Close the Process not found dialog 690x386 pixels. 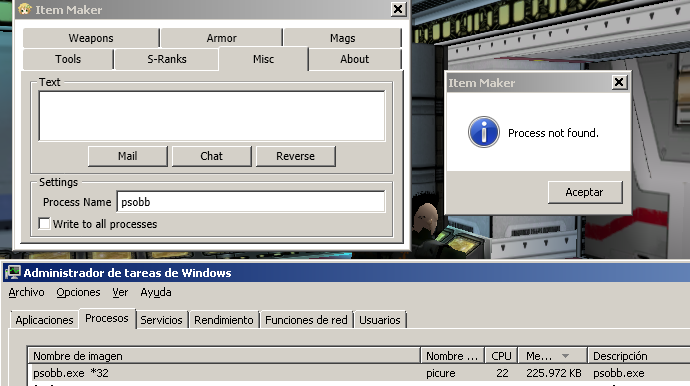tap(619, 82)
